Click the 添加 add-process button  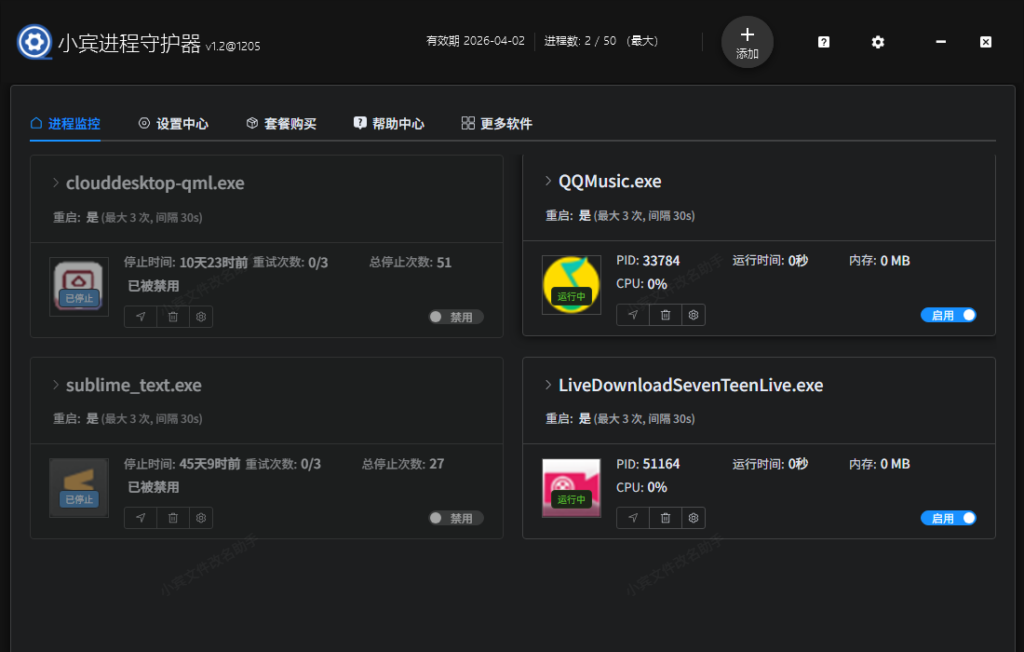click(x=747, y=42)
